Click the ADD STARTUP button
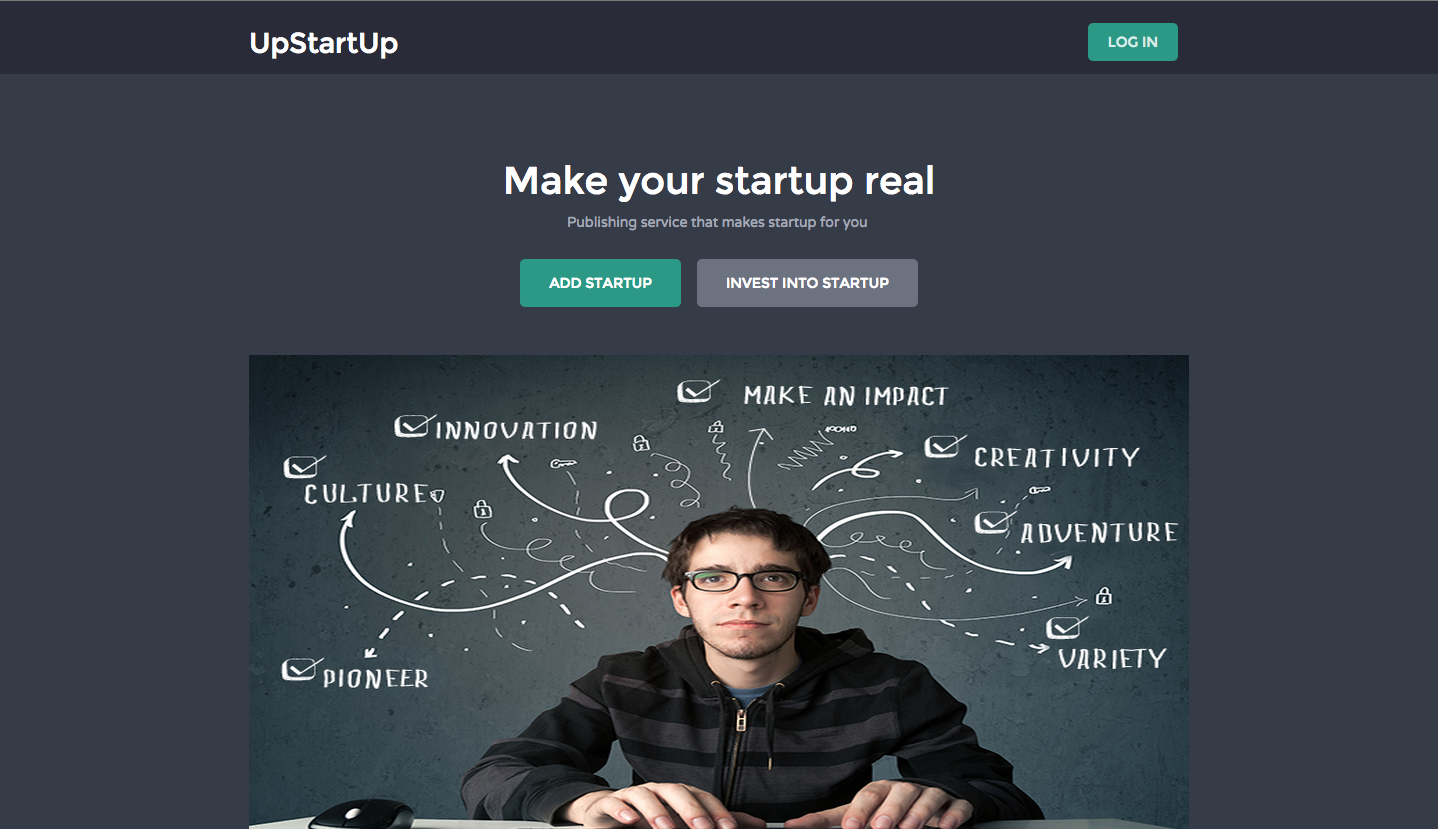 point(600,283)
